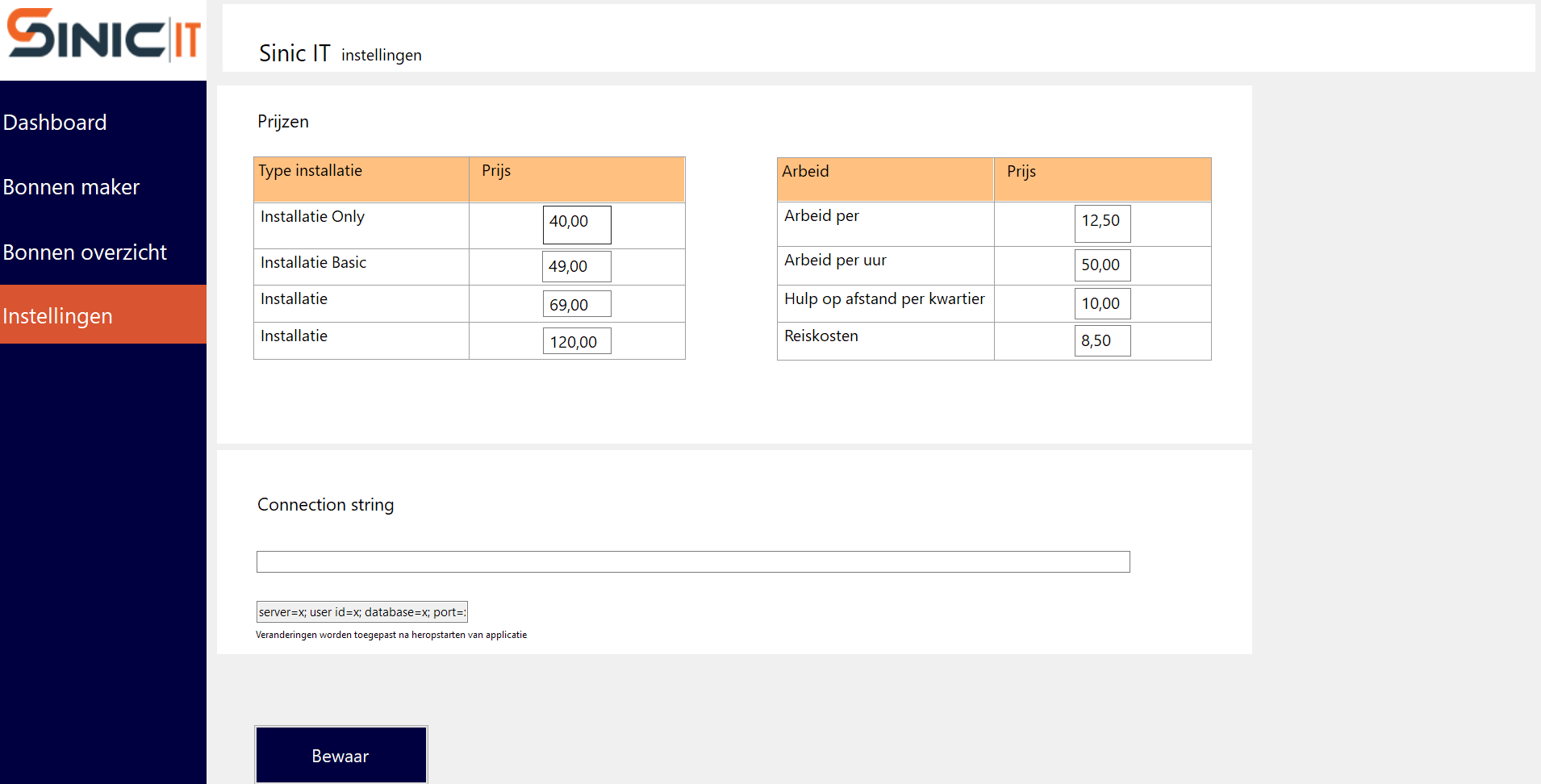Click the Prijs header beside Arbeid
Image resolution: width=1541 pixels, height=784 pixels.
point(1102,178)
